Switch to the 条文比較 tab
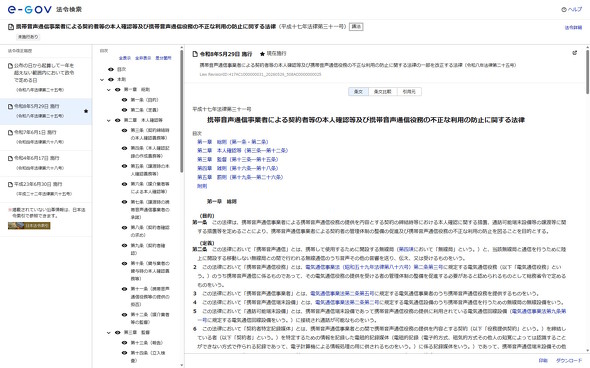Image resolution: width=590 pixels, height=368 pixels. click(382, 91)
